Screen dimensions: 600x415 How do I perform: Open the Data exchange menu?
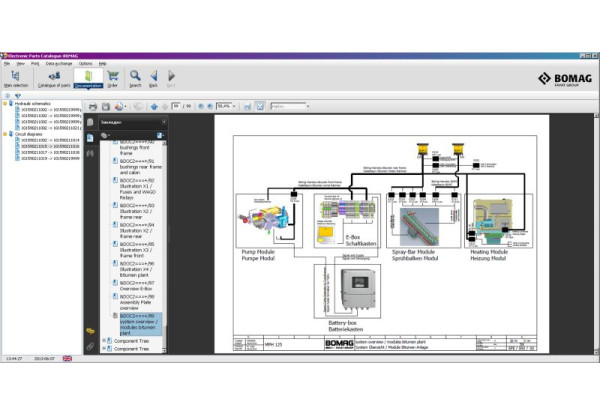tap(58, 63)
